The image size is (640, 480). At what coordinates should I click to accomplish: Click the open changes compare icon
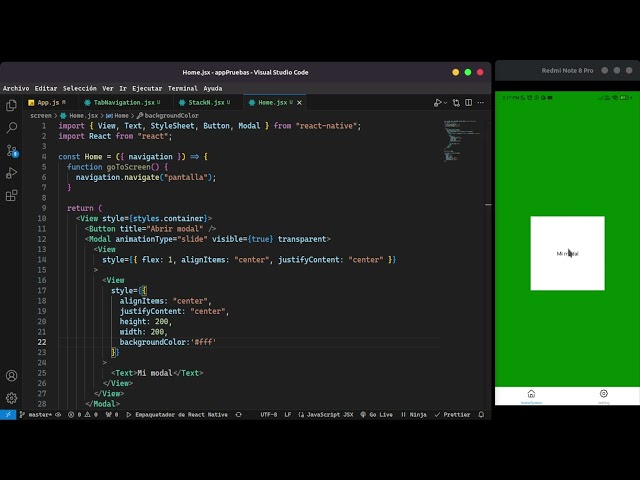pyautogui.click(x=456, y=103)
